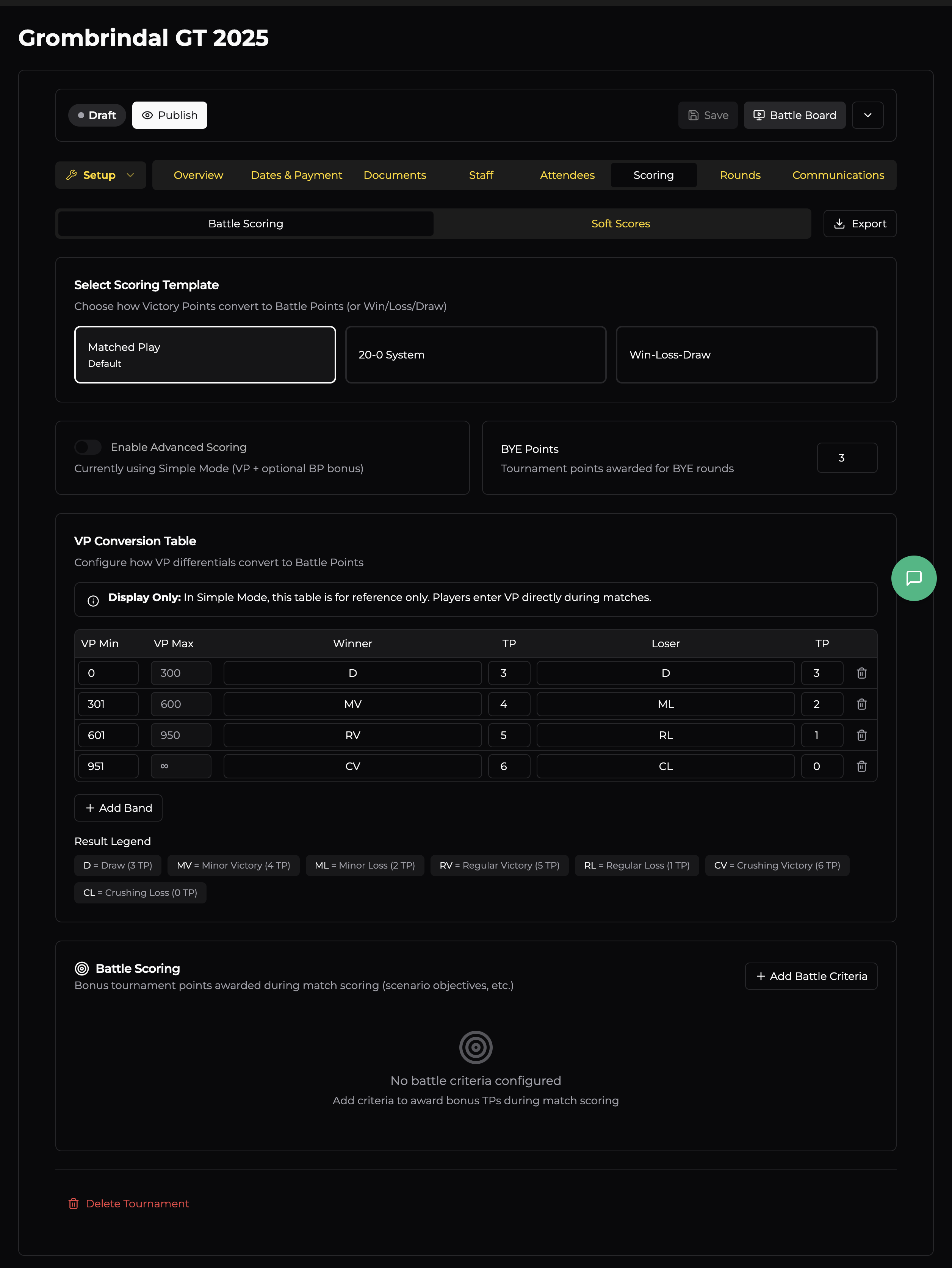Click the Save icon
The height and width of the screenshot is (1268, 952).
[694, 115]
